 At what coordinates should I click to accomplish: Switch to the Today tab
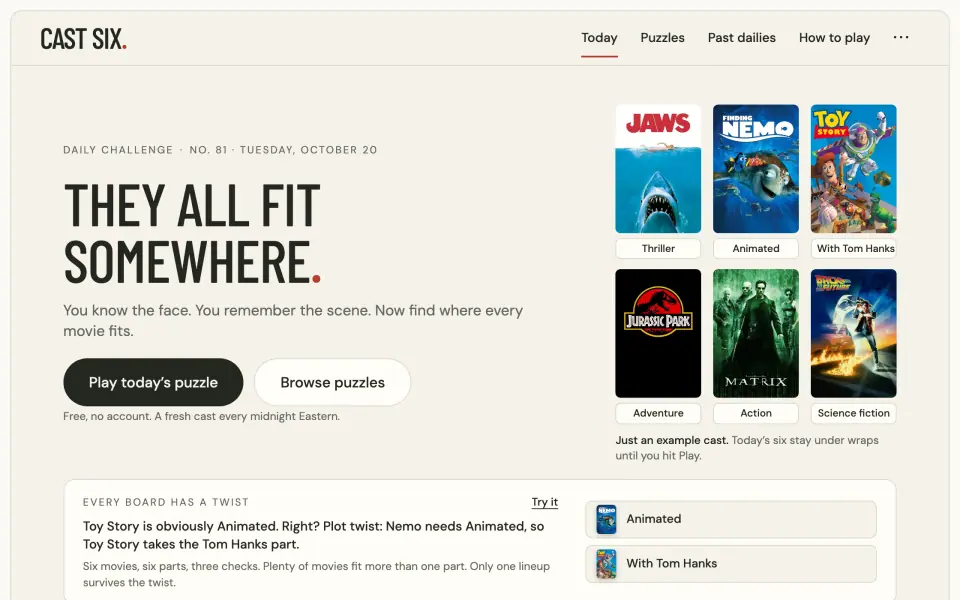599,38
